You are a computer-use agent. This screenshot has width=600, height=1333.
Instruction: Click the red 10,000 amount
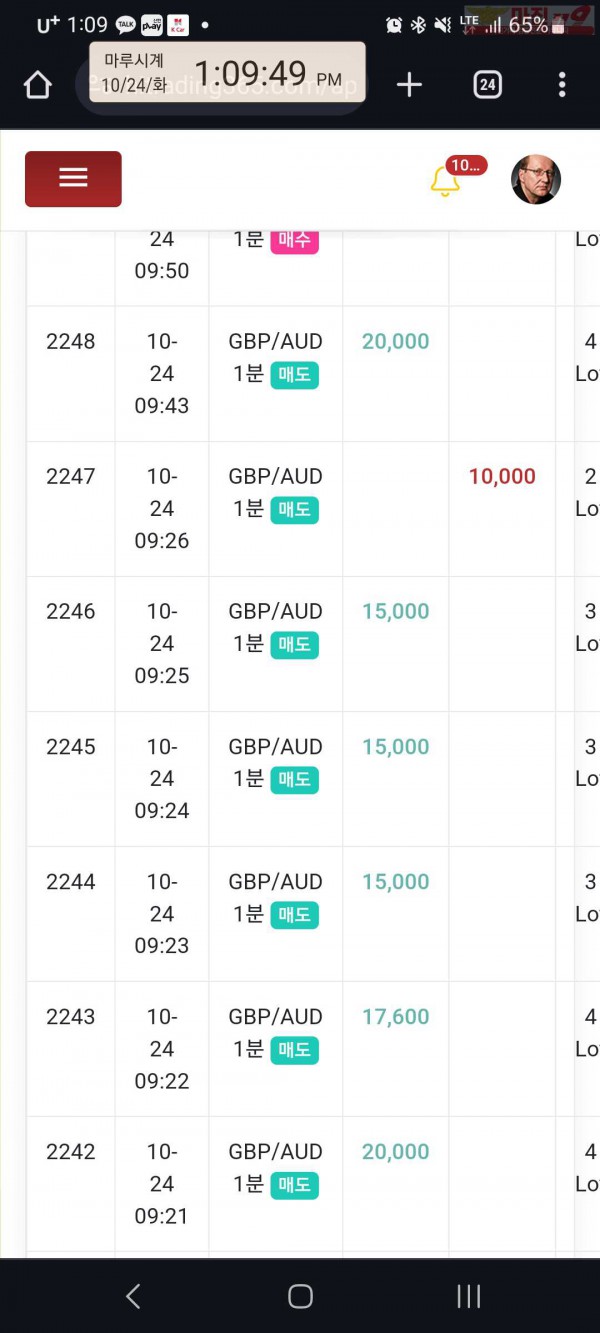[502, 476]
